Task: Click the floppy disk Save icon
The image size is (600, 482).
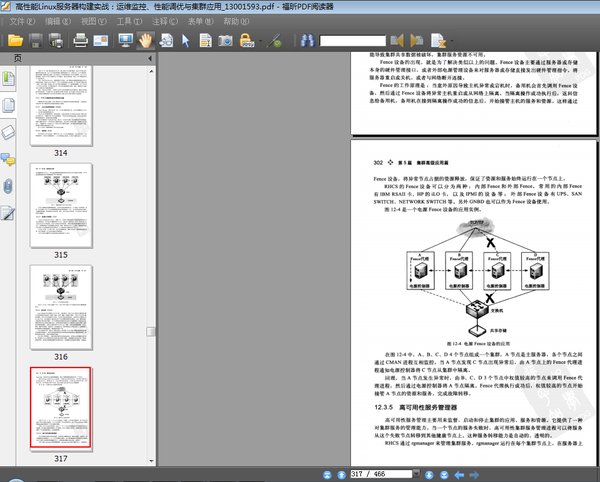Action: pyautogui.click(x=36, y=41)
